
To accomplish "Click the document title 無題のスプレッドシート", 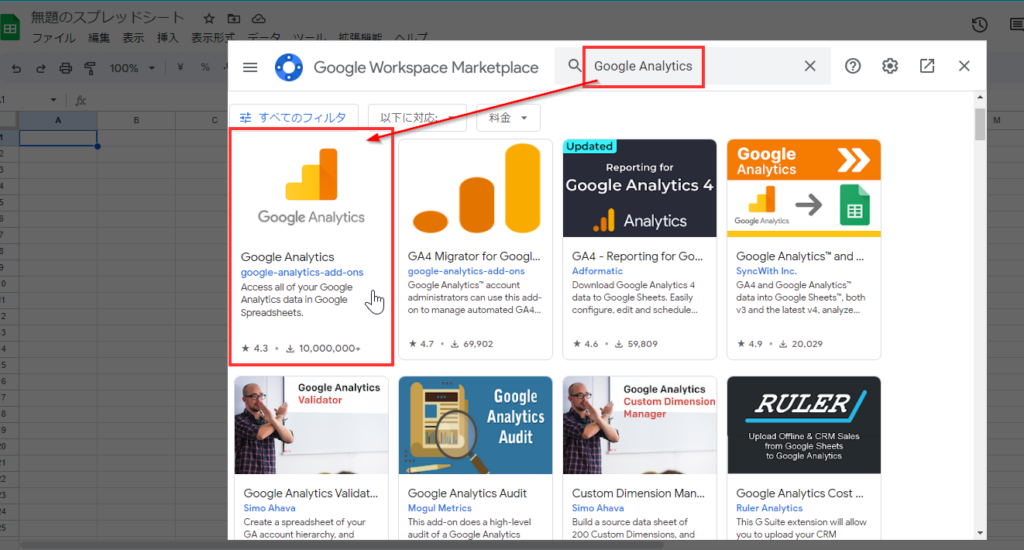I will coord(108,18).
